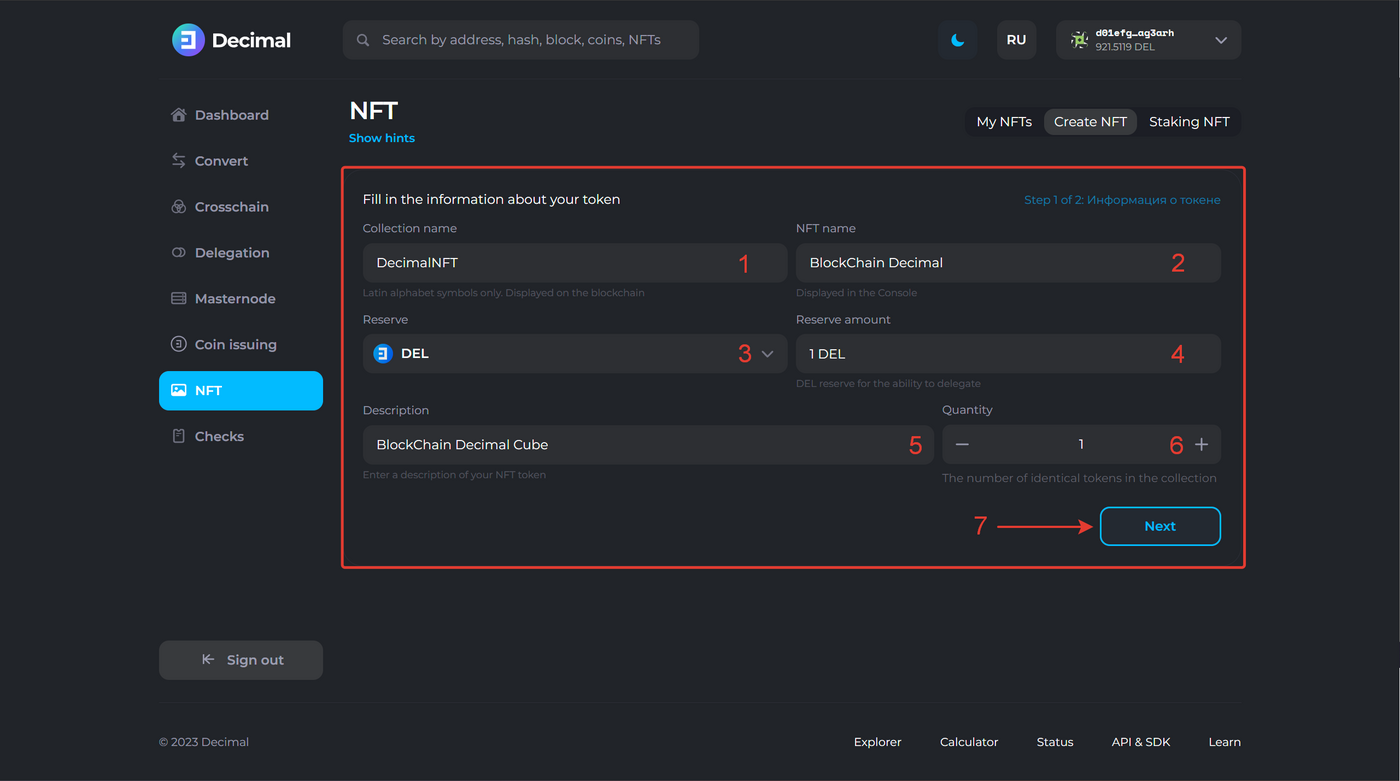Switch to My NFTs tab
The width and height of the screenshot is (1400, 781).
1004,121
